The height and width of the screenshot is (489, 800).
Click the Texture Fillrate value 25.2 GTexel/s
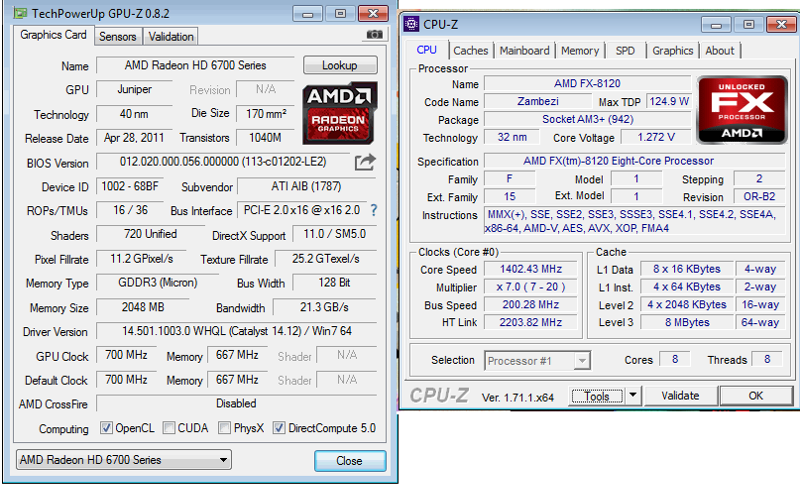(326, 259)
